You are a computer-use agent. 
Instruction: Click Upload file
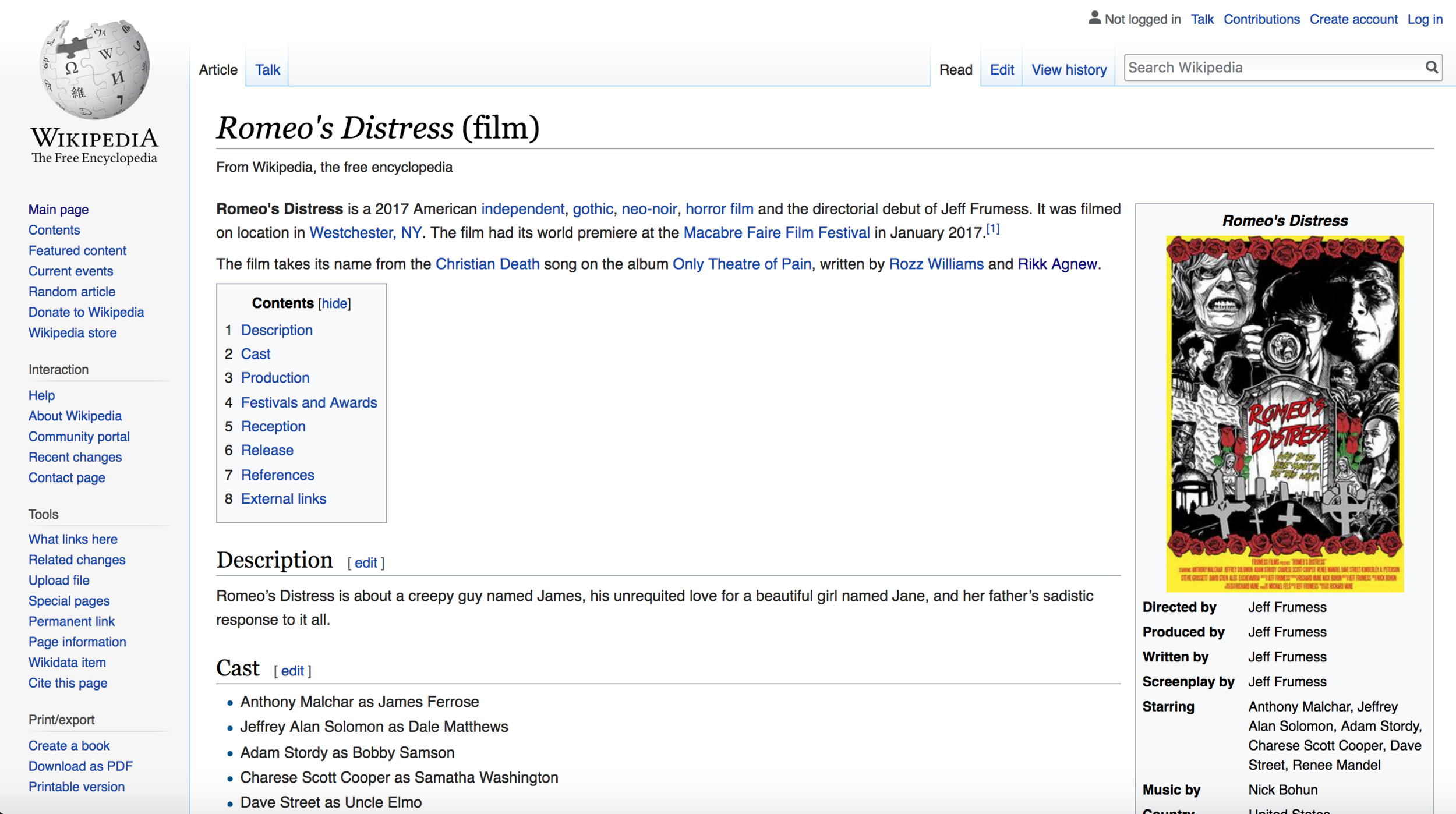pyautogui.click(x=59, y=581)
